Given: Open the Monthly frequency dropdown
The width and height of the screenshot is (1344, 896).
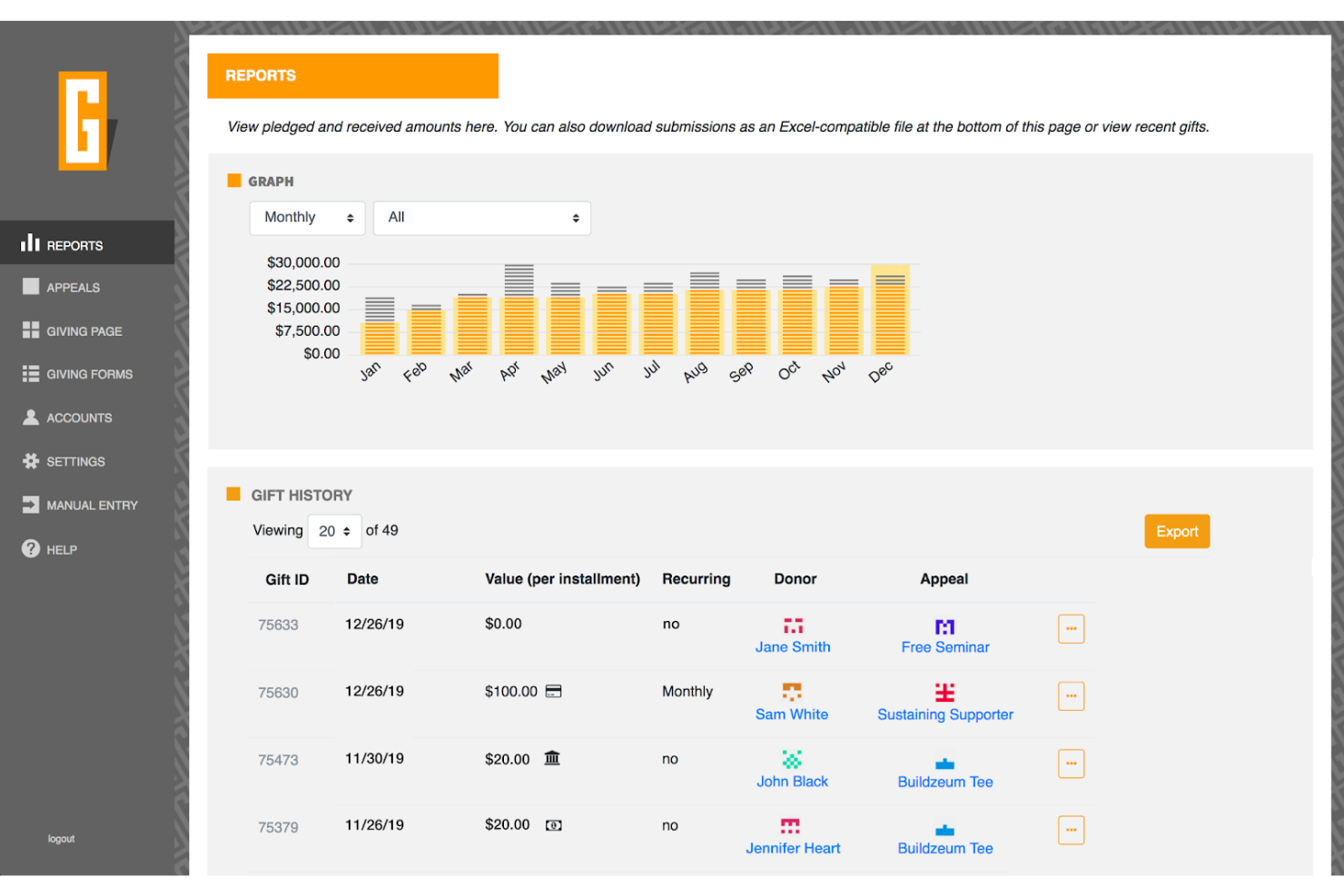Looking at the screenshot, I should pyautogui.click(x=307, y=218).
